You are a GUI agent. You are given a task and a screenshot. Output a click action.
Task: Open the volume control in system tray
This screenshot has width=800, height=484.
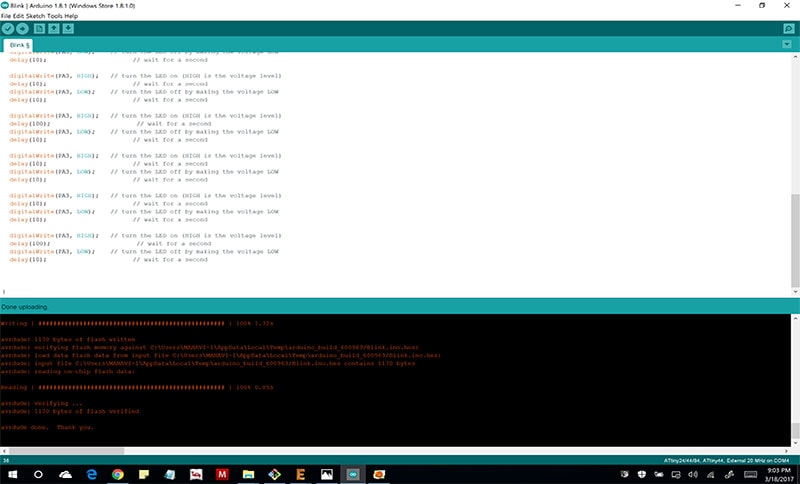[x=693, y=474]
